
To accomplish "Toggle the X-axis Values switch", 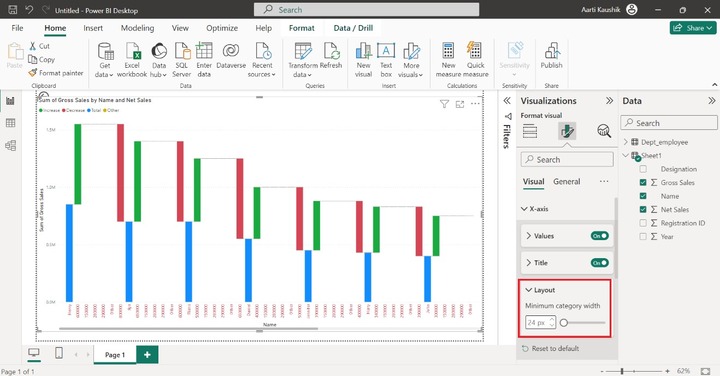I will pyautogui.click(x=600, y=236).
